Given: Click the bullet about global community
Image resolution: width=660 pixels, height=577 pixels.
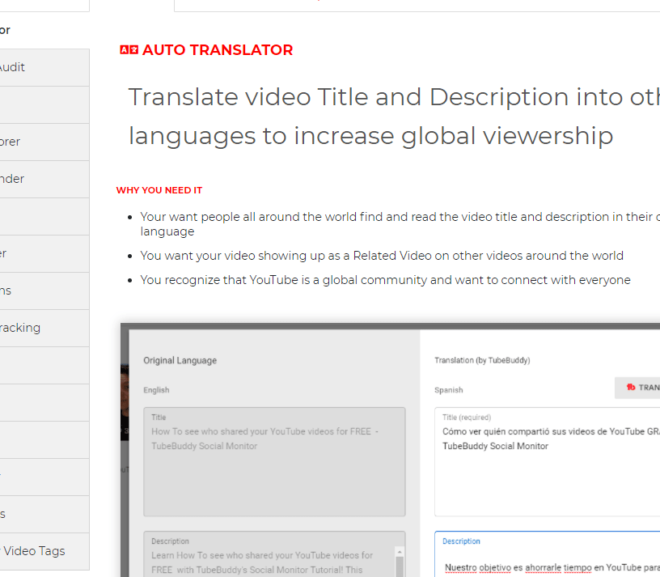Looking at the screenshot, I should click(x=385, y=280).
